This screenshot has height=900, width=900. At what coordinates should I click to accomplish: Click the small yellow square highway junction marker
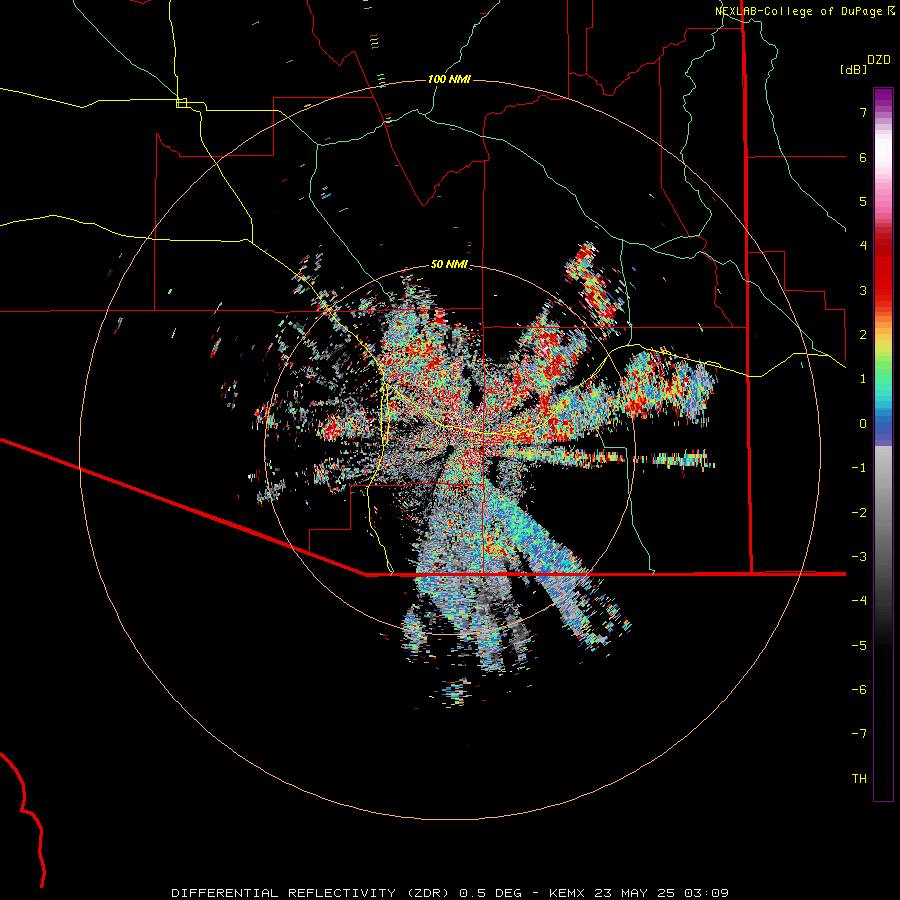tap(181, 103)
